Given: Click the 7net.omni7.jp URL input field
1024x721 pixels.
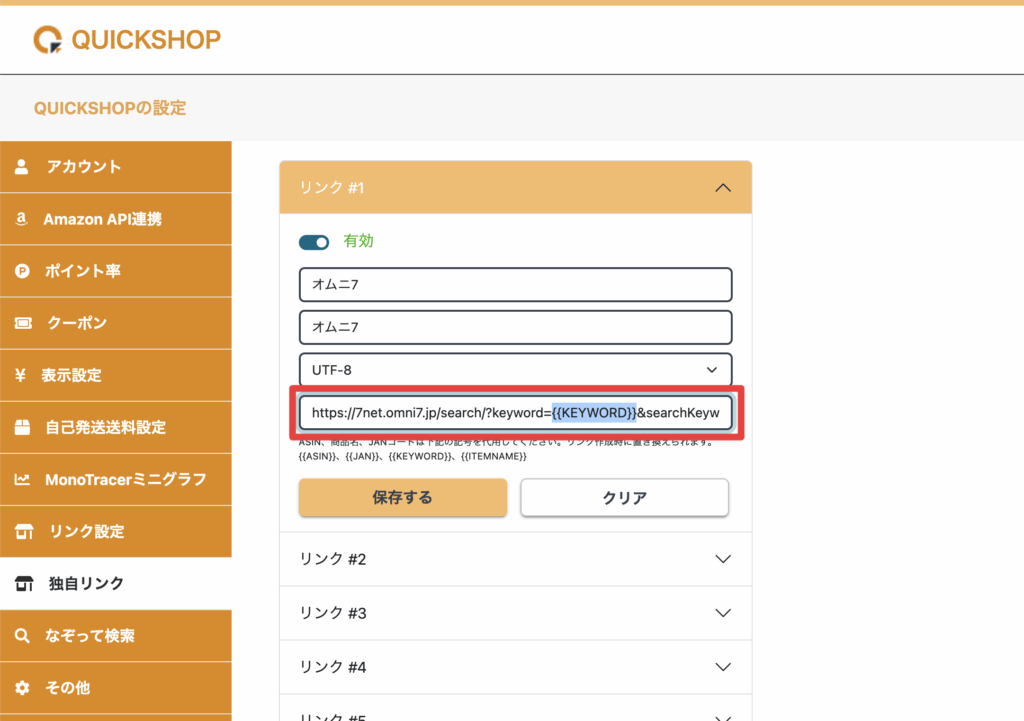Looking at the screenshot, I should click(x=515, y=413).
